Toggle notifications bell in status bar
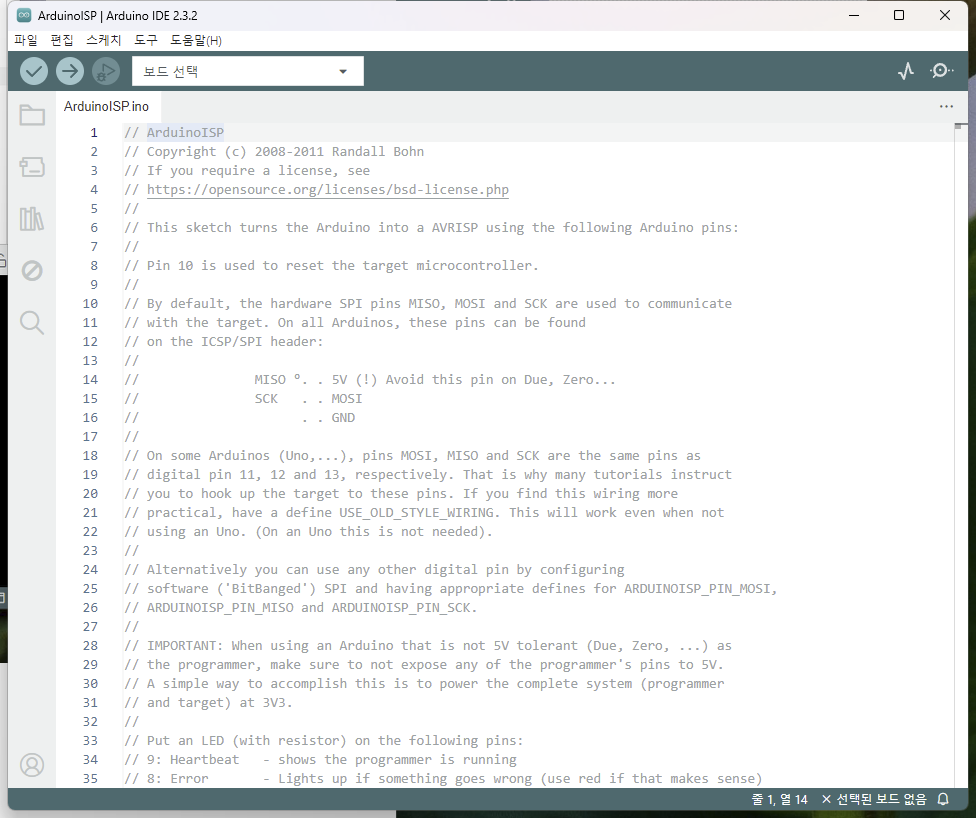Screen dimensions: 976x818 tap(943, 799)
